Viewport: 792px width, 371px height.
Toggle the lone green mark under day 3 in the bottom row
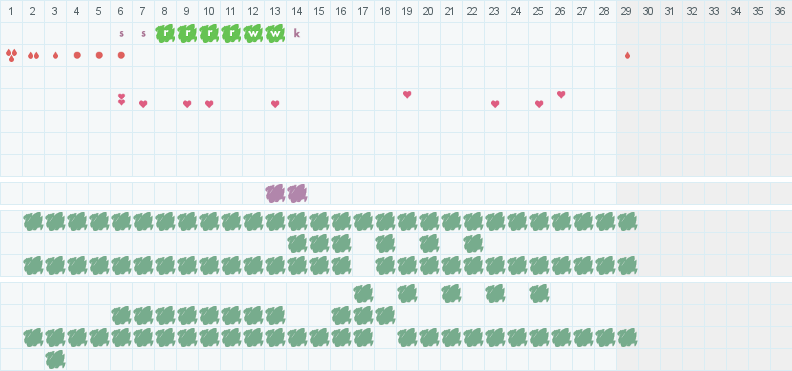55,359
